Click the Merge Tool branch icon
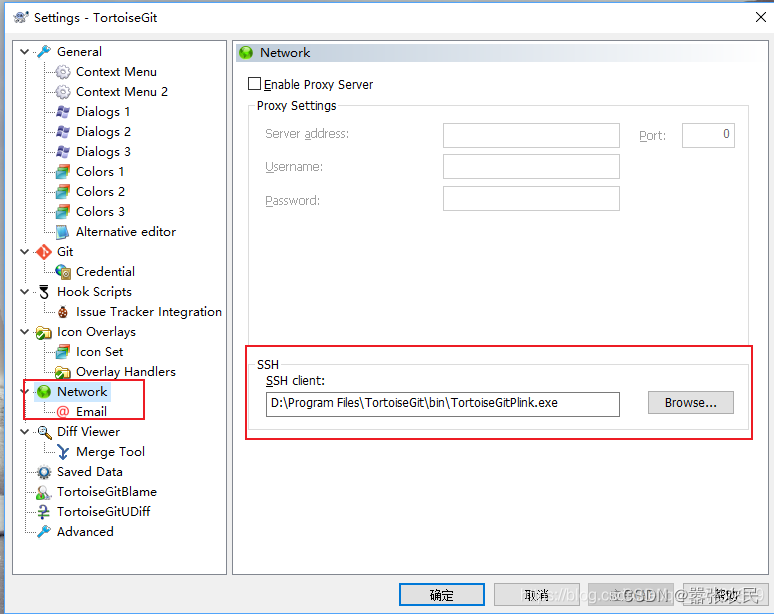 click(x=63, y=452)
